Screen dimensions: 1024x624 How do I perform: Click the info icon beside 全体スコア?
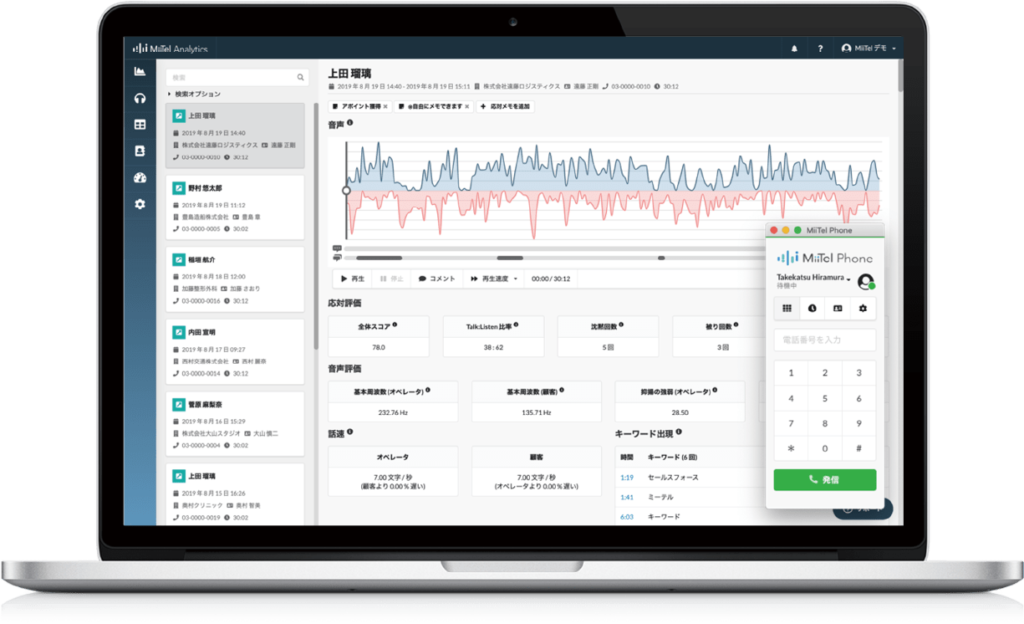click(394, 325)
